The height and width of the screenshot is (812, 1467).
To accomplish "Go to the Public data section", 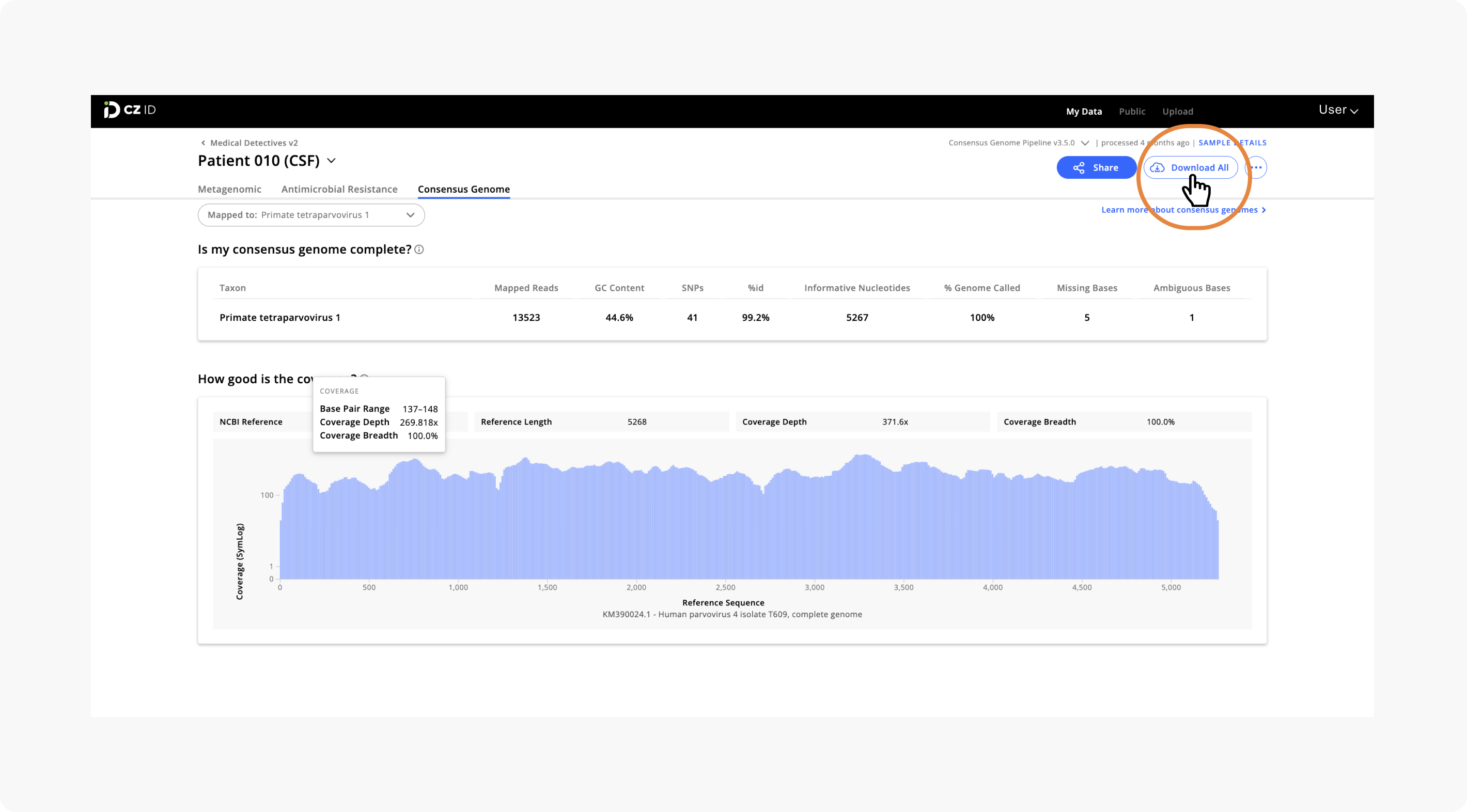I will pos(1131,111).
